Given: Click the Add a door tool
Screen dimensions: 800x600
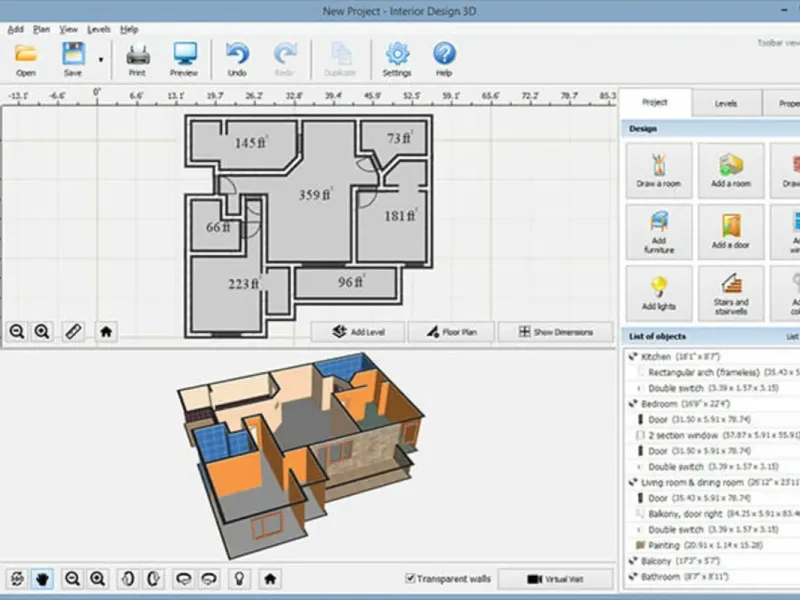Looking at the screenshot, I should (731, 232).
